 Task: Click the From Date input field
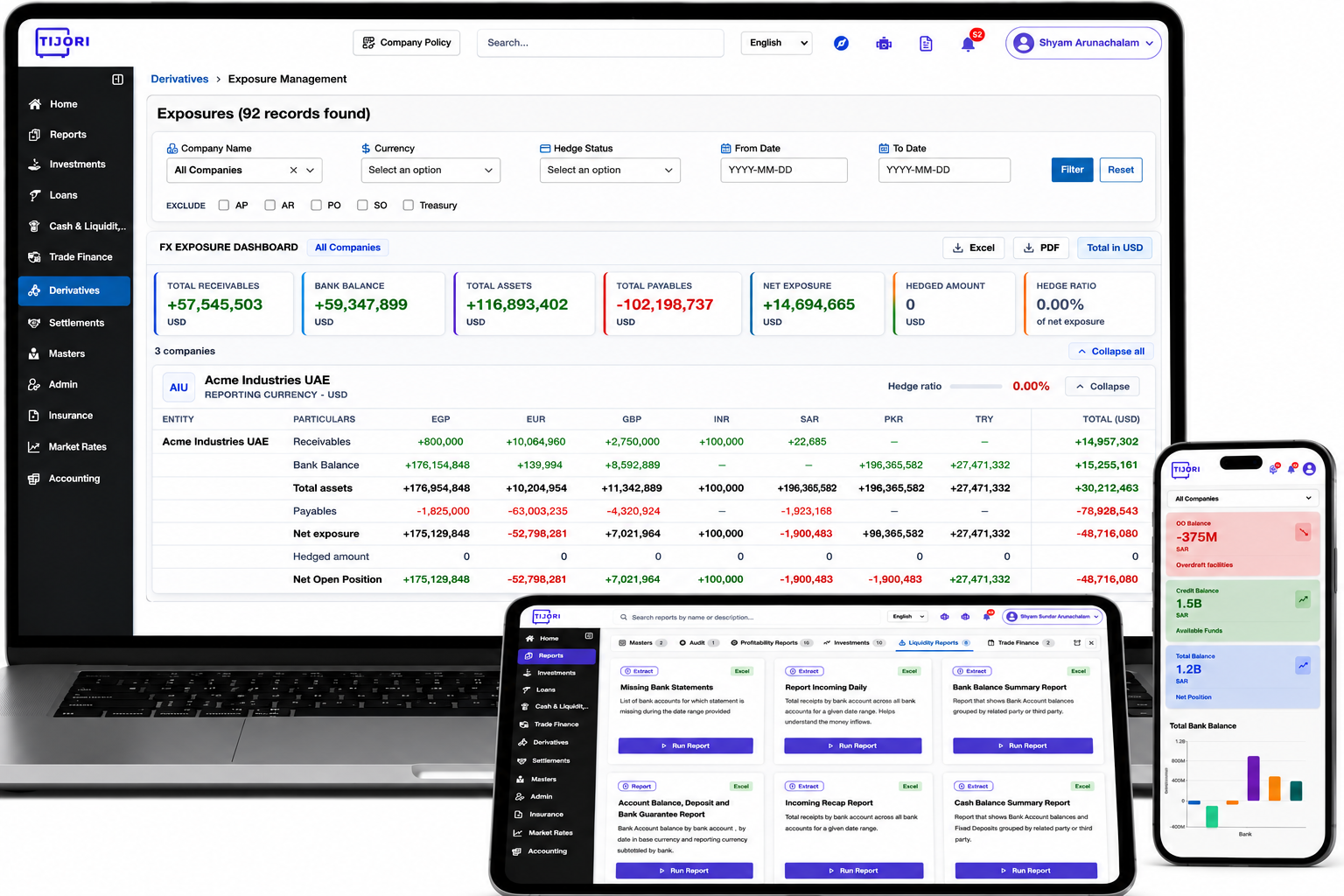tap(784, 171)
